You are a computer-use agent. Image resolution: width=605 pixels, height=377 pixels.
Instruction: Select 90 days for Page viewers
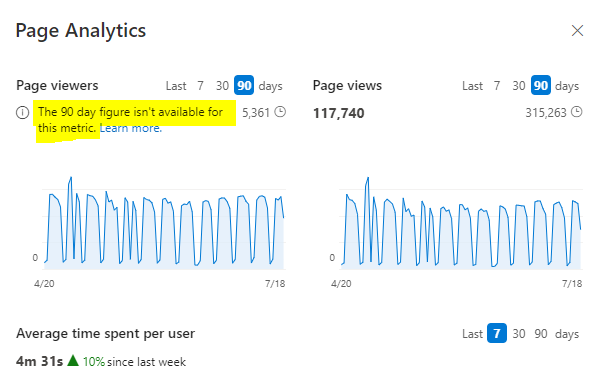point(244,85)
